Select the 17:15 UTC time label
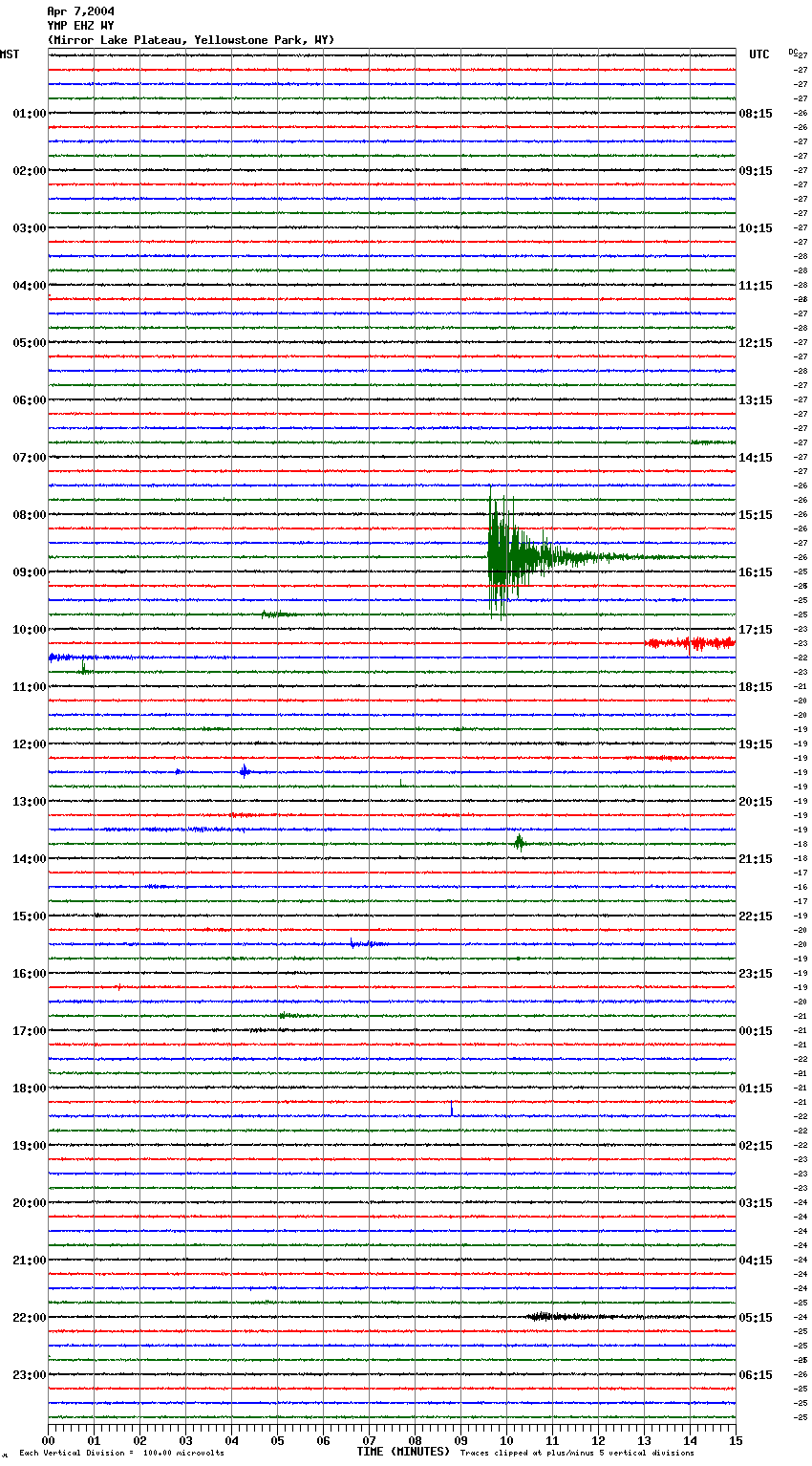This screenshot has height=1466, width=812. [756, 630]
